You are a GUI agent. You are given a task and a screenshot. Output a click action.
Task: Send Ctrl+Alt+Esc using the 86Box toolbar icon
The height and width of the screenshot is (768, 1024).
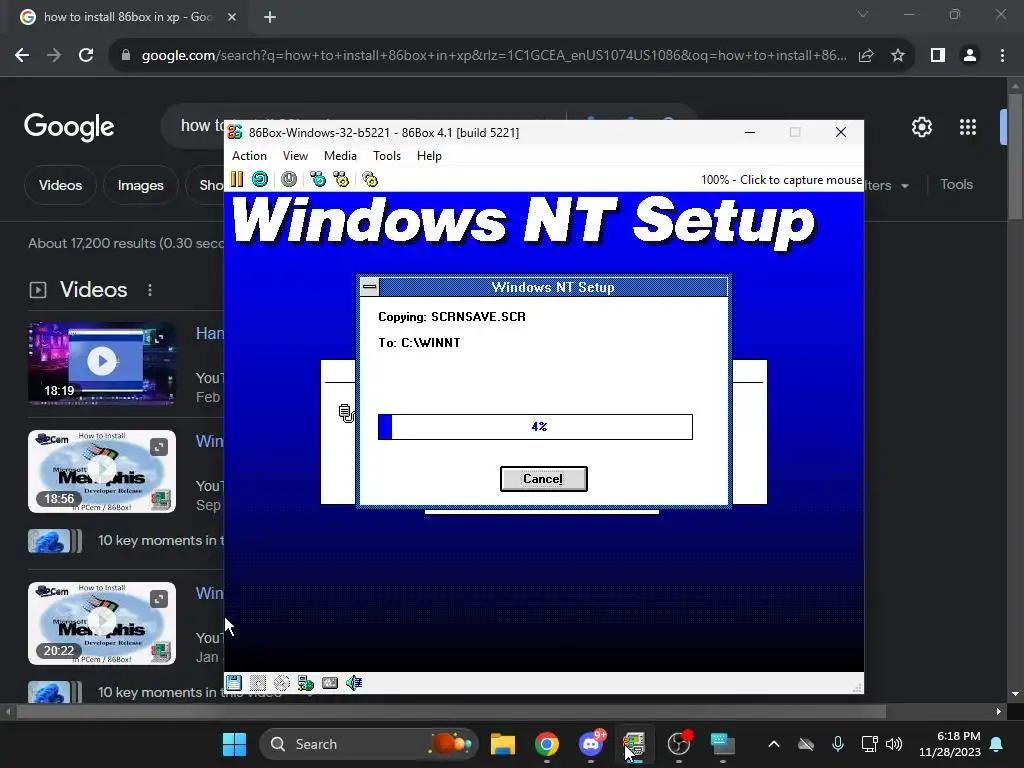341,179
